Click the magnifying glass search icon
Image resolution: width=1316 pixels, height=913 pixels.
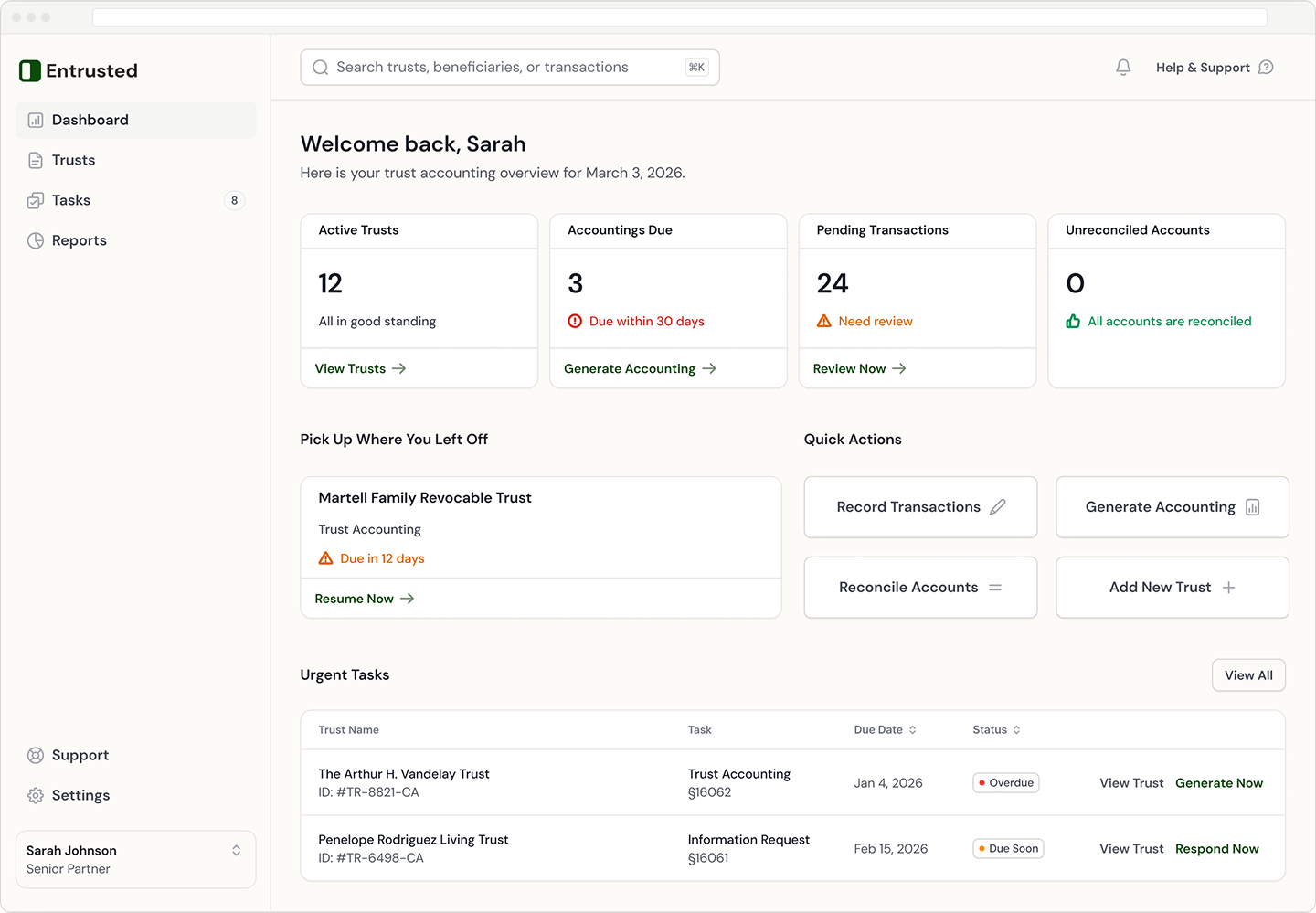click(320, 67)
